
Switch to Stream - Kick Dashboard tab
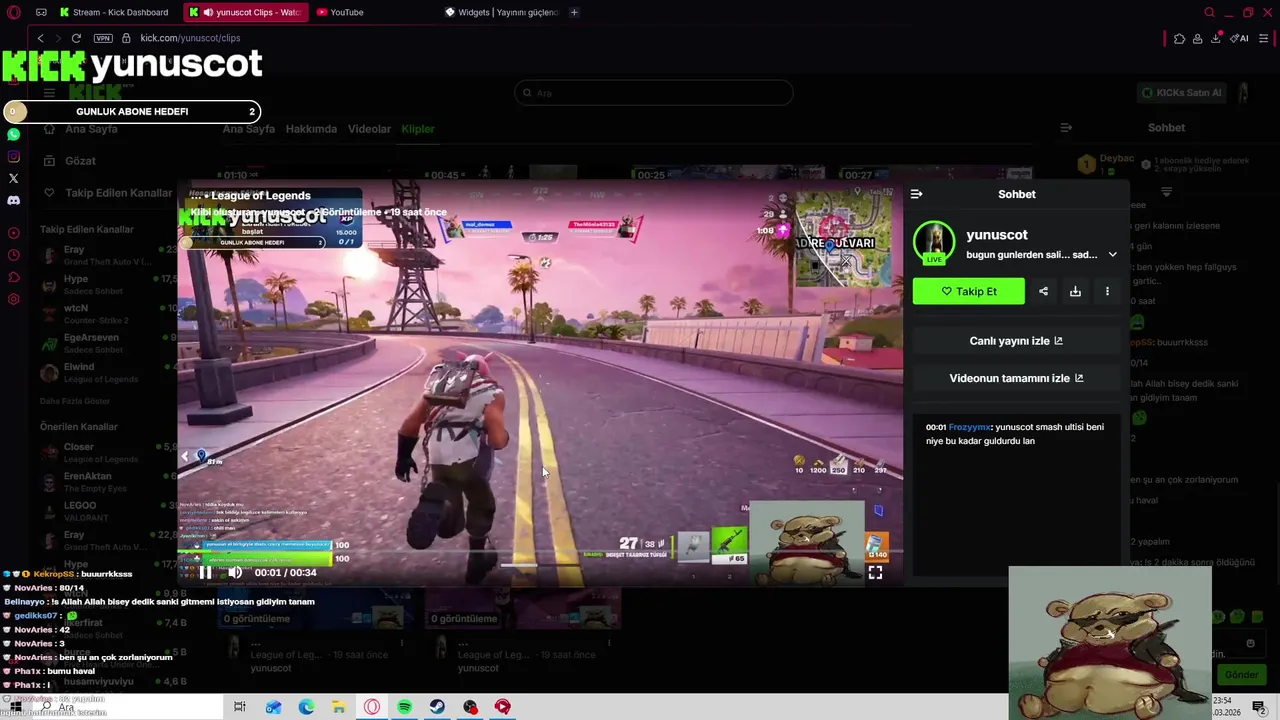[x=113, y=12]
